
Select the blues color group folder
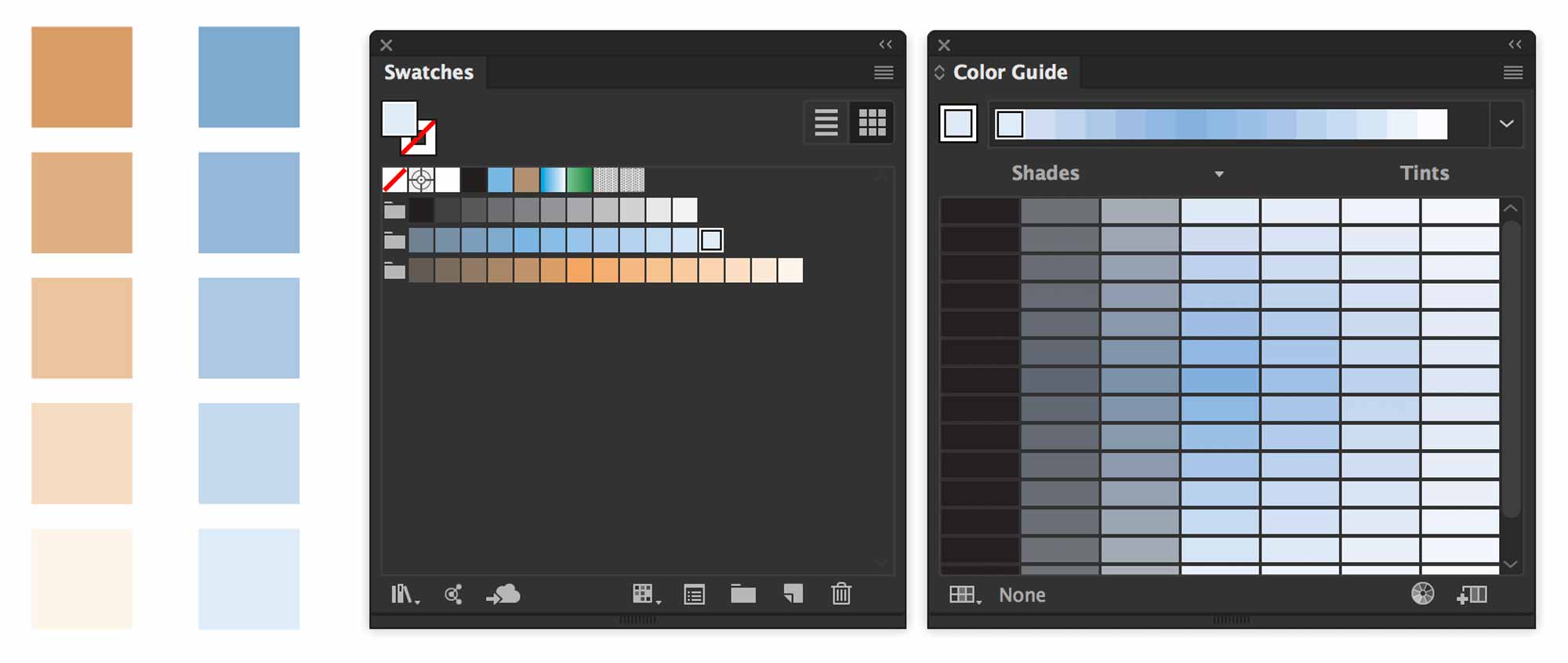394,240
